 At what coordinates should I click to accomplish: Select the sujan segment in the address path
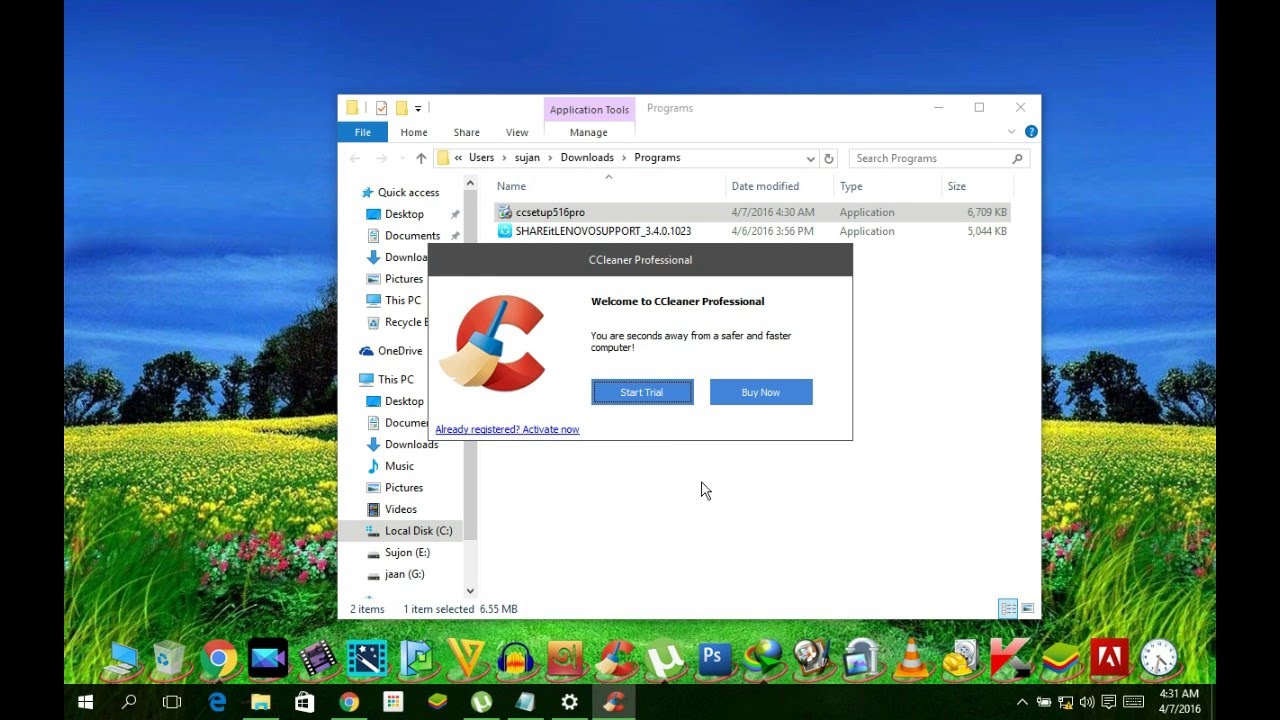(x=526, y=158)
